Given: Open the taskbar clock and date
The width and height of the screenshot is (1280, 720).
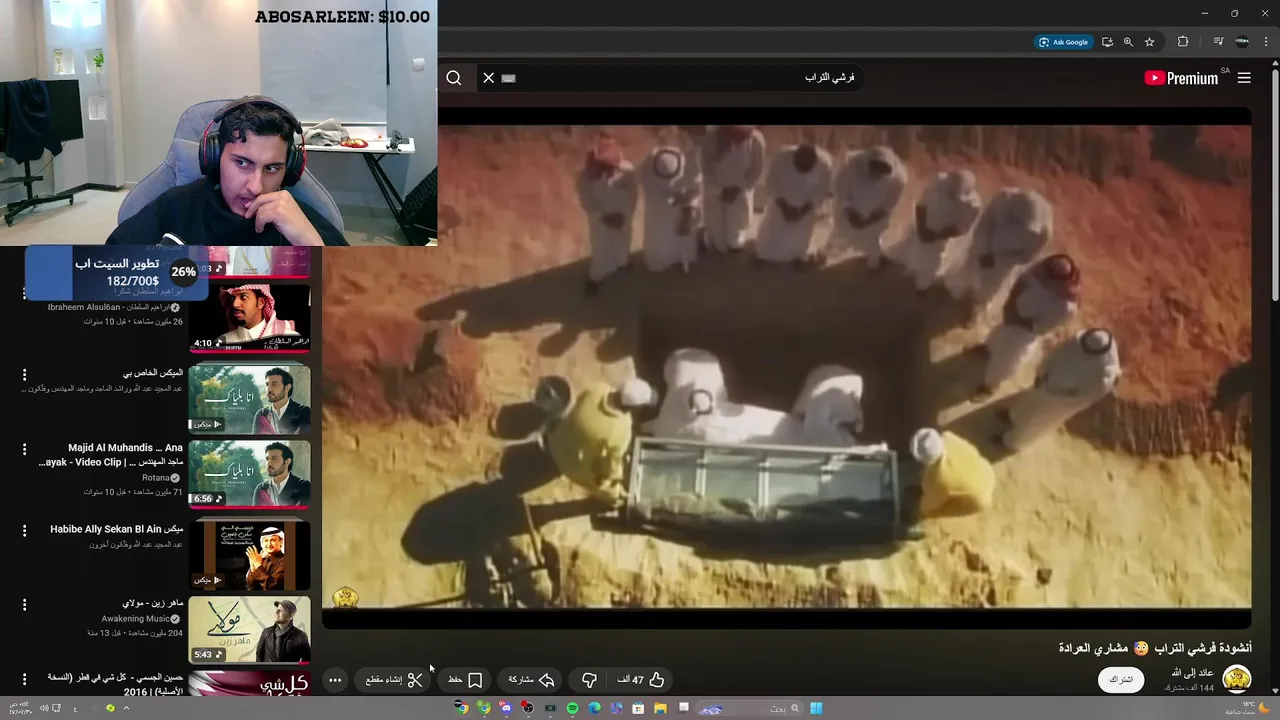Looking at the screenshot, I should (21, 708).
